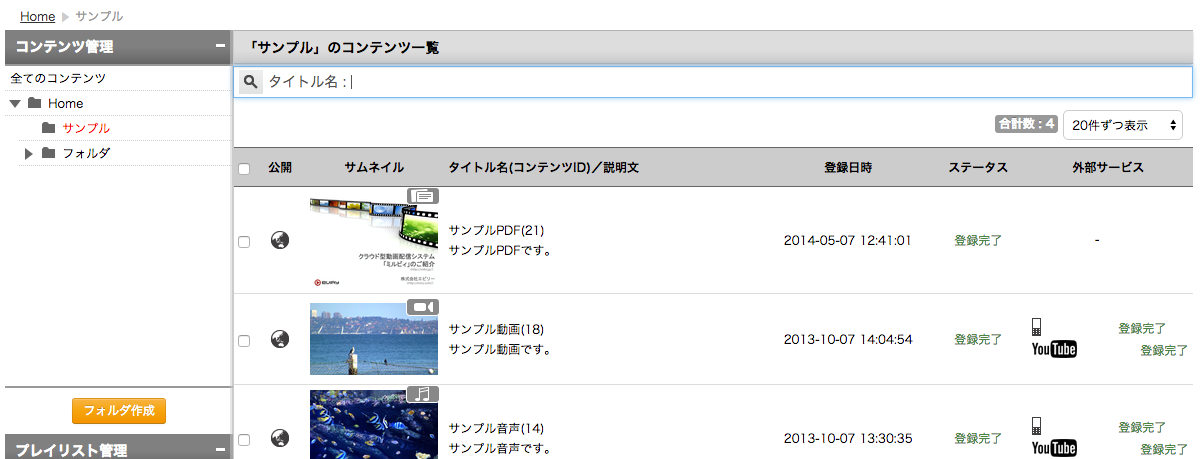Select サンプル folder in the tree

coord(86,128)
